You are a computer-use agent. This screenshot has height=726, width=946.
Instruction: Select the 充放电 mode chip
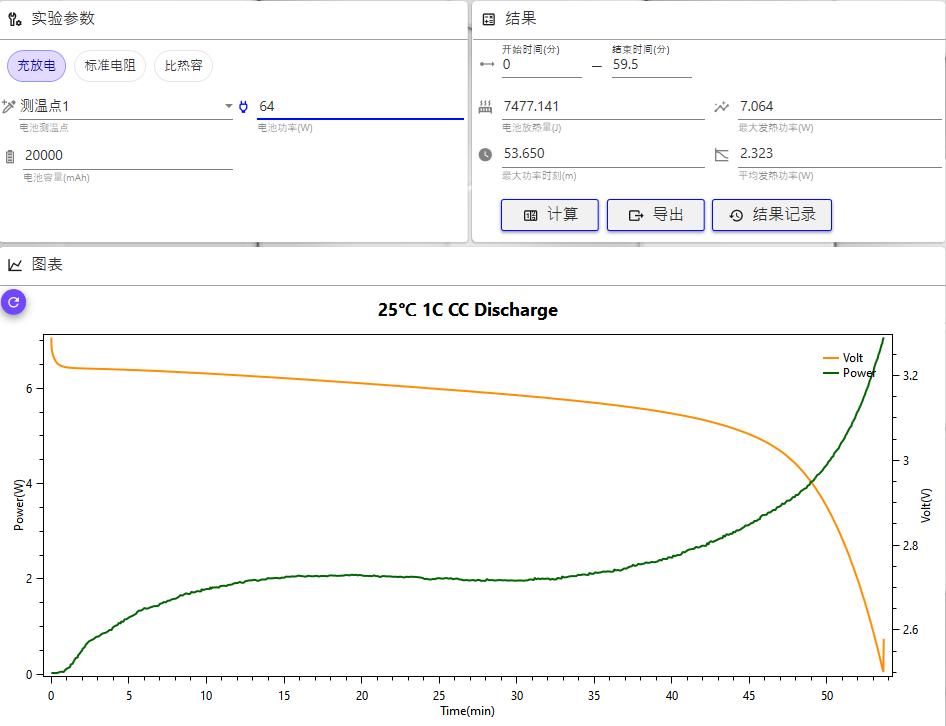coord(37,66)
